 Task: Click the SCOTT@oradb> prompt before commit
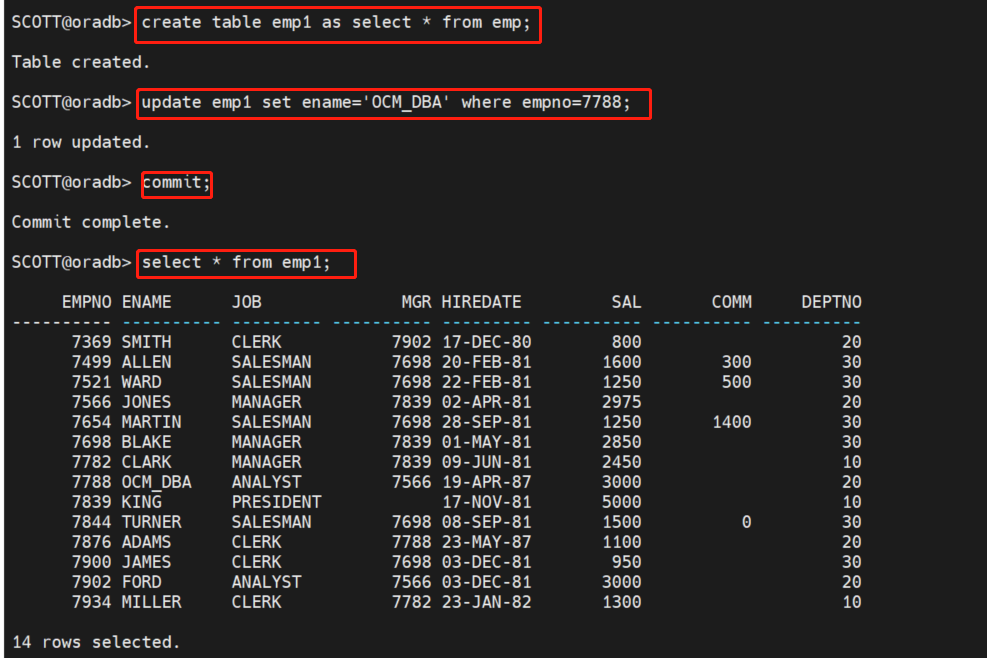(x=71, y=183)
